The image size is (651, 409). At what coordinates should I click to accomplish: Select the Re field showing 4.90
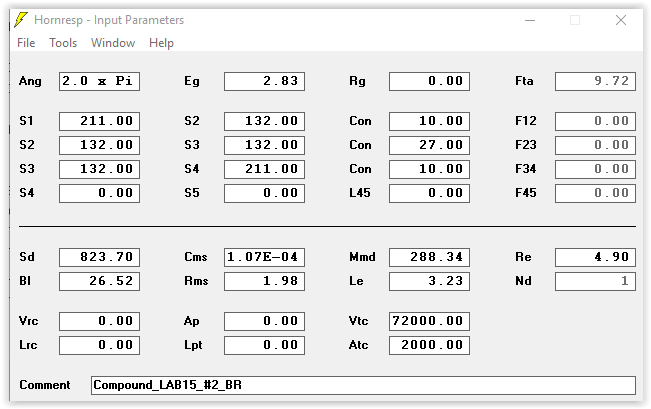pyautogui.click(x=595, y=257)
